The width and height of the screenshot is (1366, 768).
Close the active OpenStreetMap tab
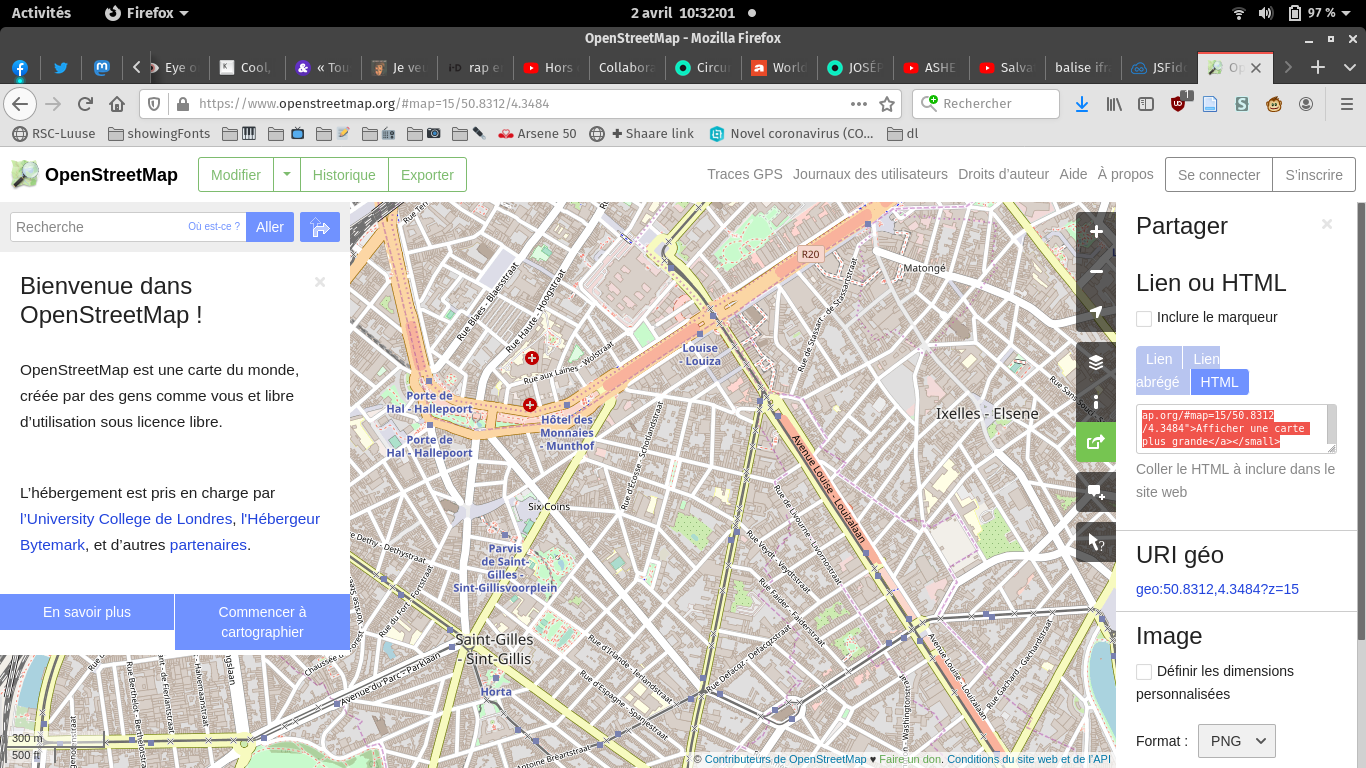click(x=1256, y=68)
